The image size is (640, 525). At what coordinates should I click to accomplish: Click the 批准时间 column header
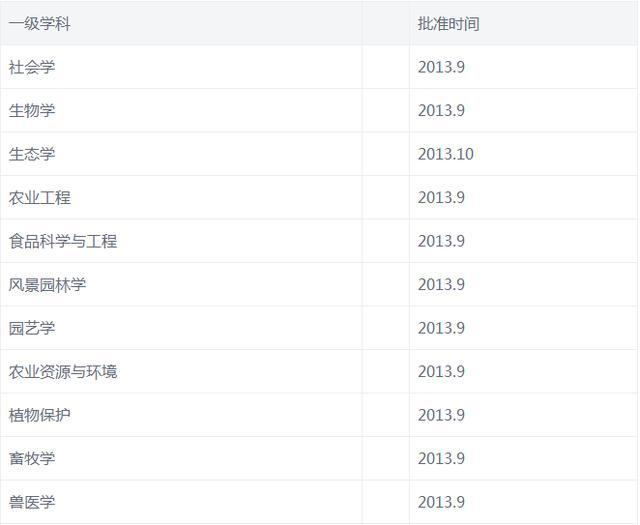448,23
